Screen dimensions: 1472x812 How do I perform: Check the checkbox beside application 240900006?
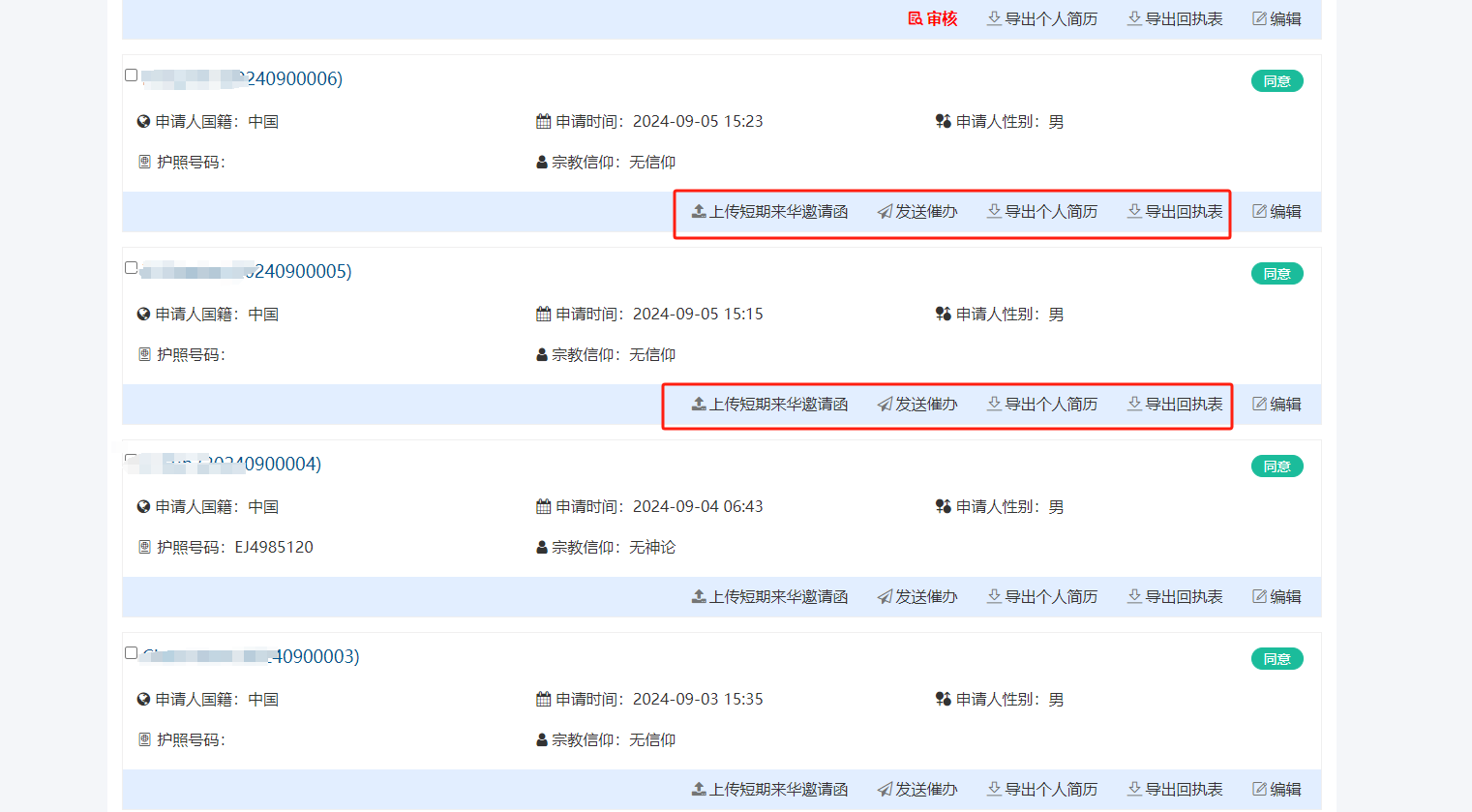click(131, 73)
